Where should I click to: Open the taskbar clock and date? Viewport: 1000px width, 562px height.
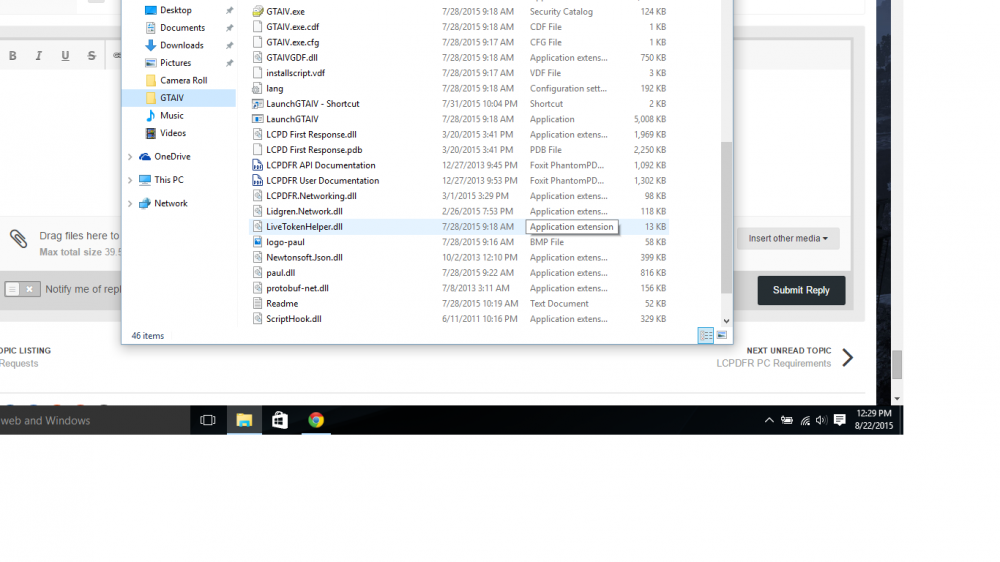tap(874, 420)
